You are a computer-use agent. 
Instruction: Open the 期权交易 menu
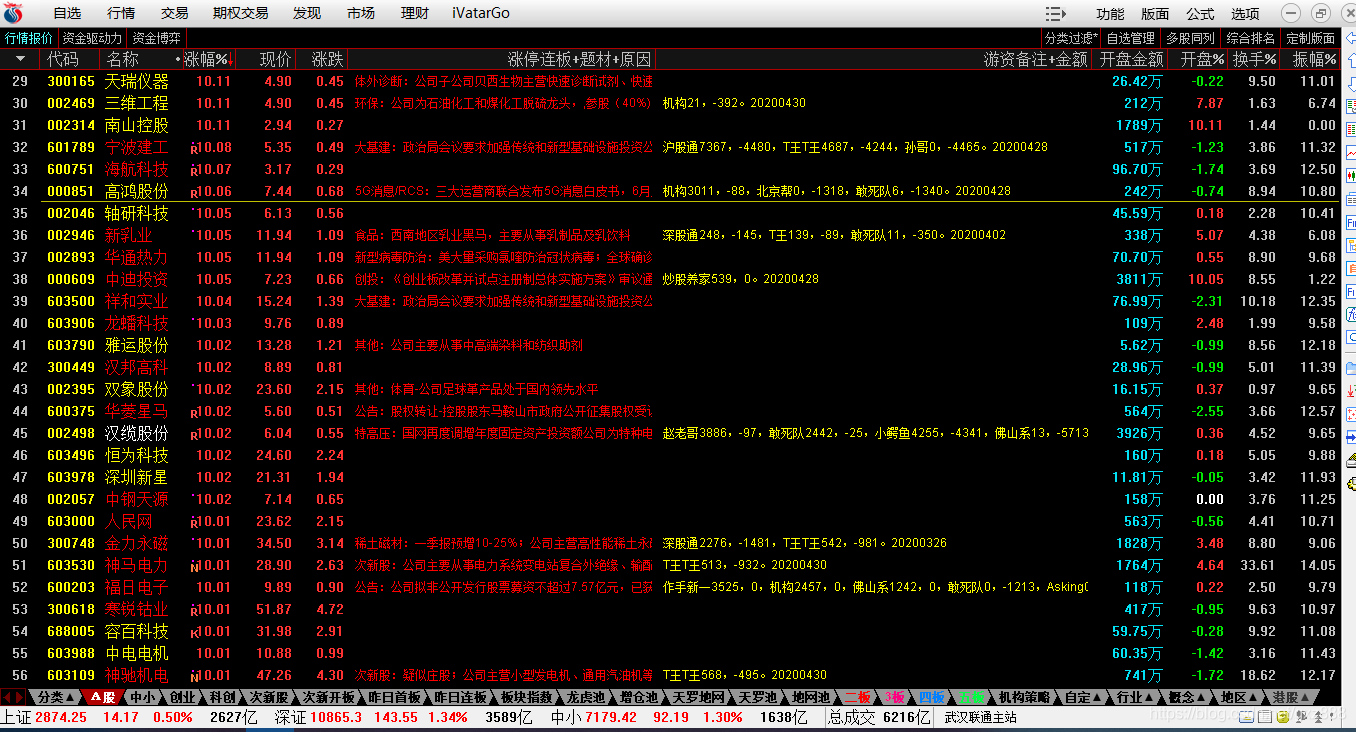pos(241,13)
